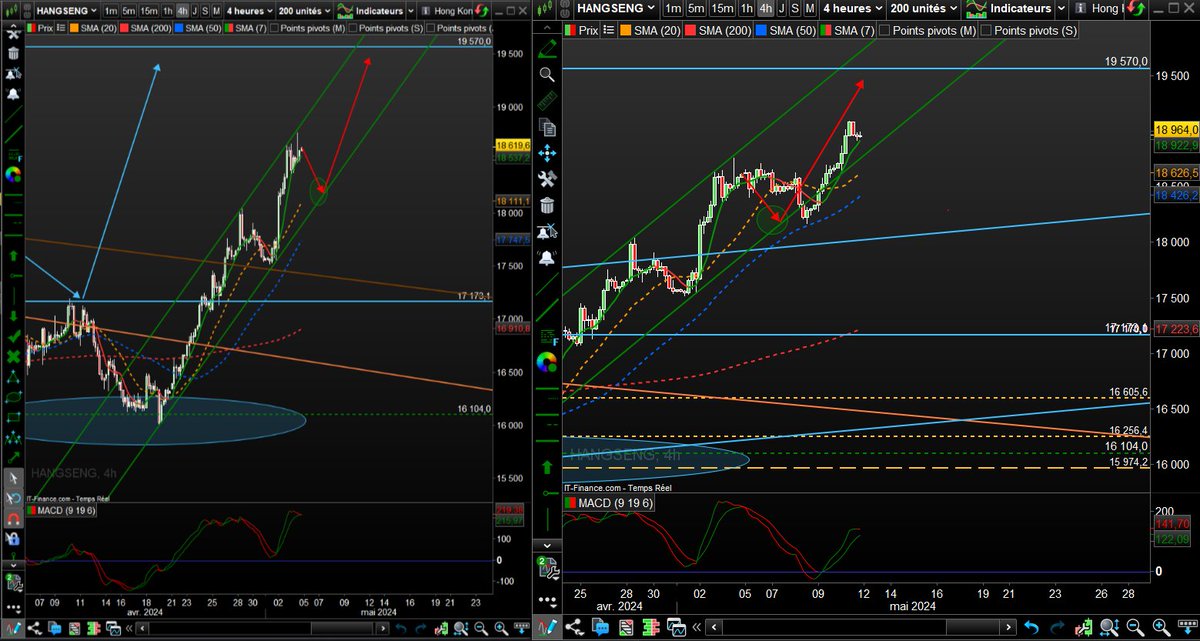Viewport: 1200px width, 641px height.
Task: Open the color wheel icon in left chart sidebar
Action: pyautogui.click(x=12, y=173)
